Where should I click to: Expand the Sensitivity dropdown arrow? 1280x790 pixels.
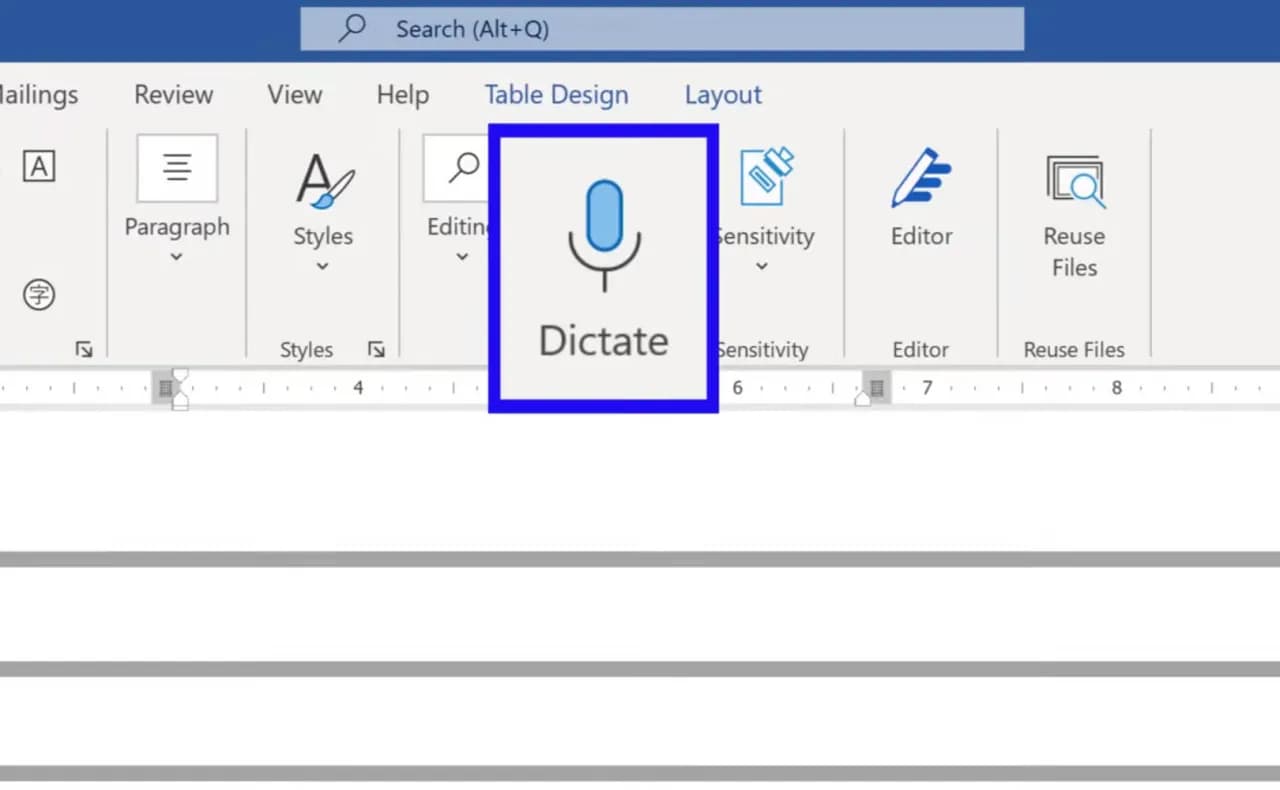(x=762, y=266)
